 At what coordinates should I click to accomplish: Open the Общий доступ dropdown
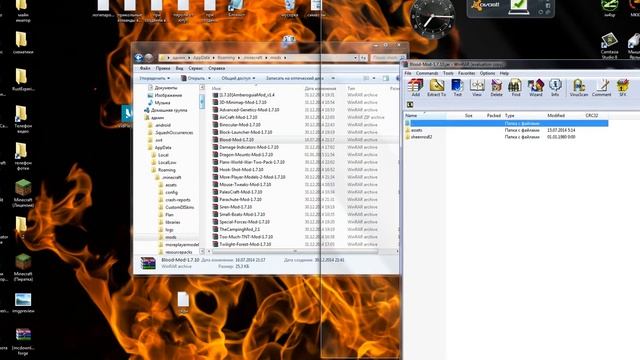tap(238, 78)
